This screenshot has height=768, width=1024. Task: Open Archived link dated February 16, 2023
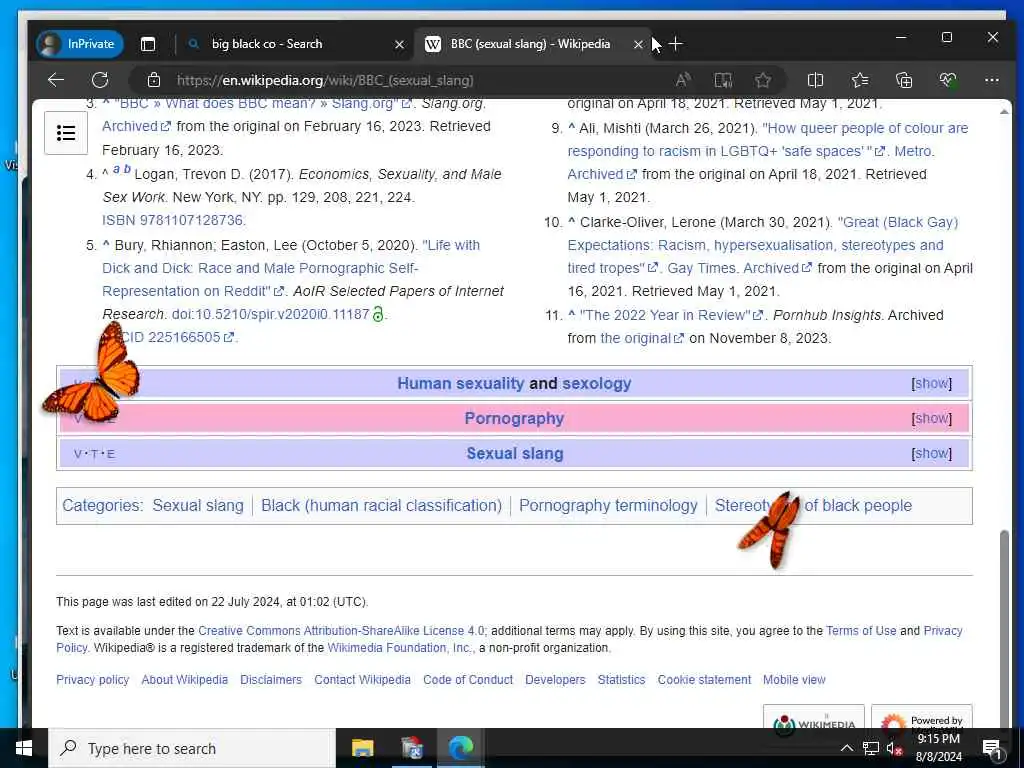tap(136, 127)
